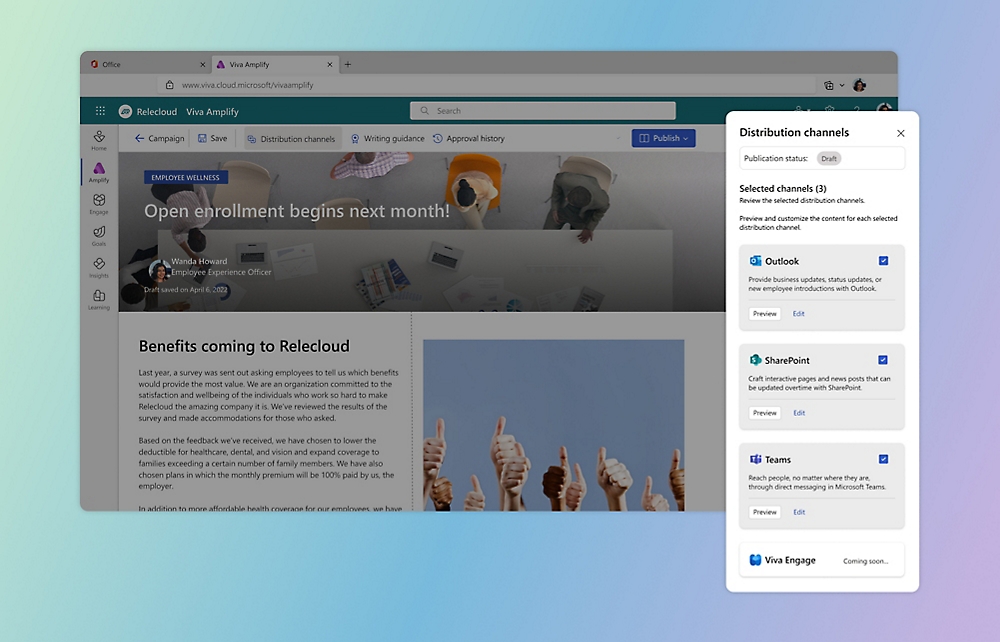Close the Distribution channels panel
This screenshot has width=1000, height=642.
[901, 133]
